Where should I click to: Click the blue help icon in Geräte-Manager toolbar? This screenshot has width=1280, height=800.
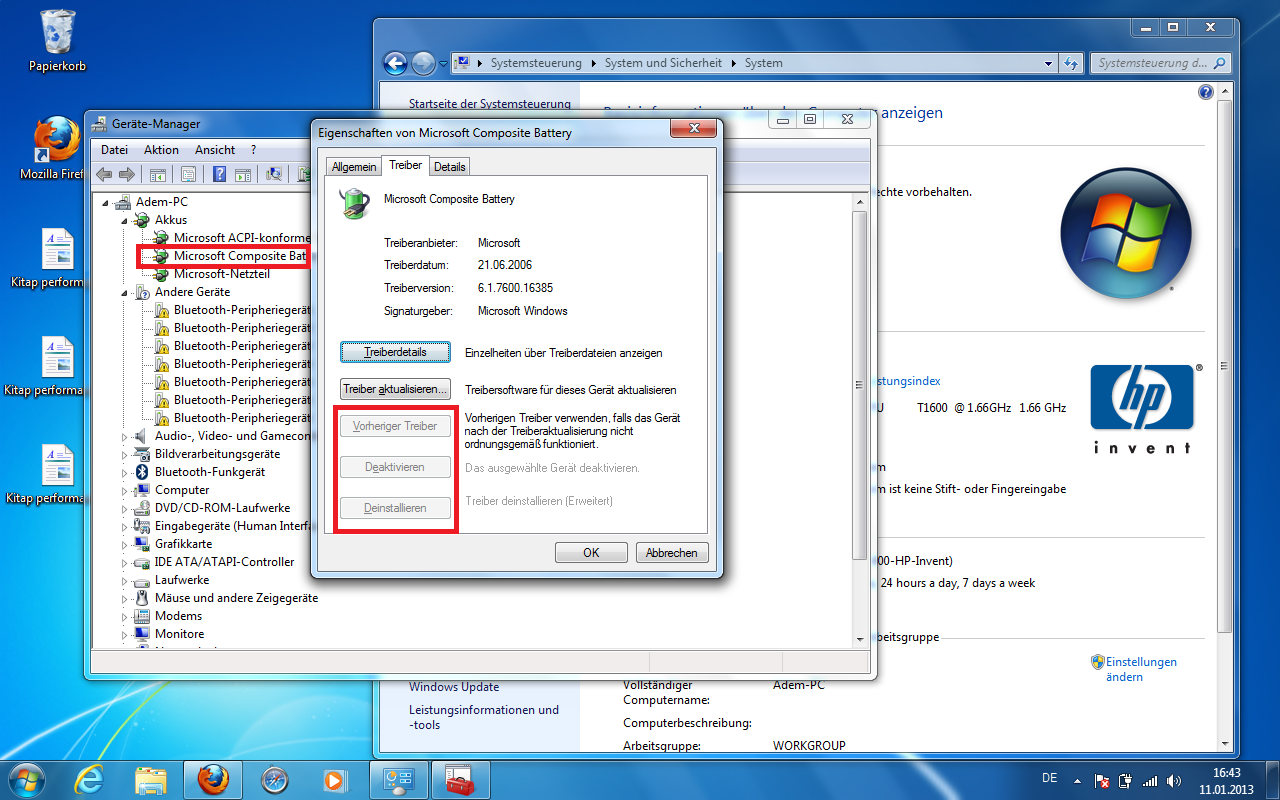click(x=219, y=175)
